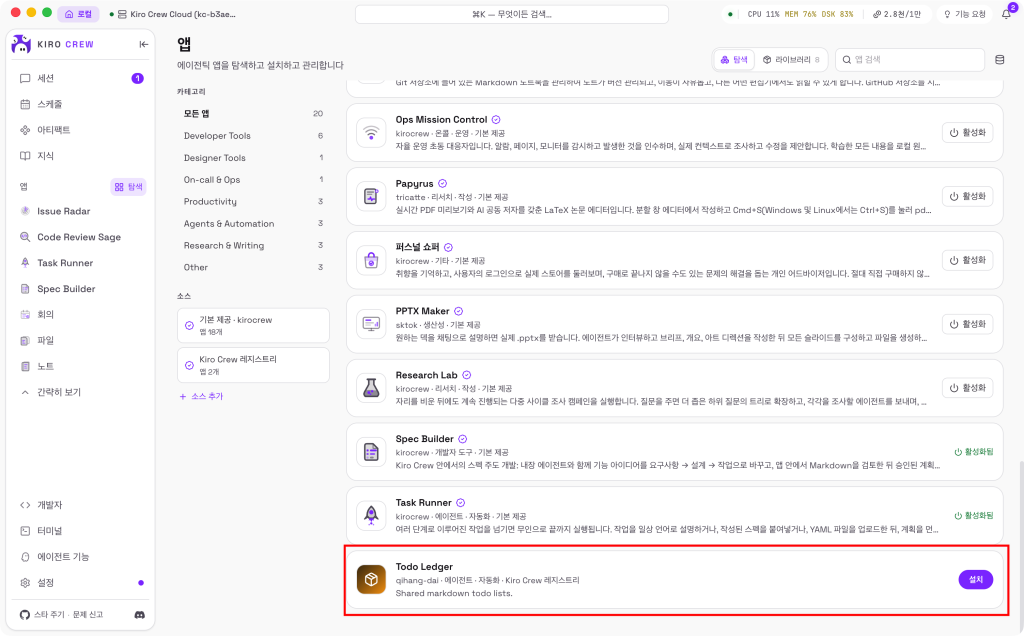The image size is (1024, 636).
Task: Collapse the sidebar with the arrow icon
Action: [144, 44]
